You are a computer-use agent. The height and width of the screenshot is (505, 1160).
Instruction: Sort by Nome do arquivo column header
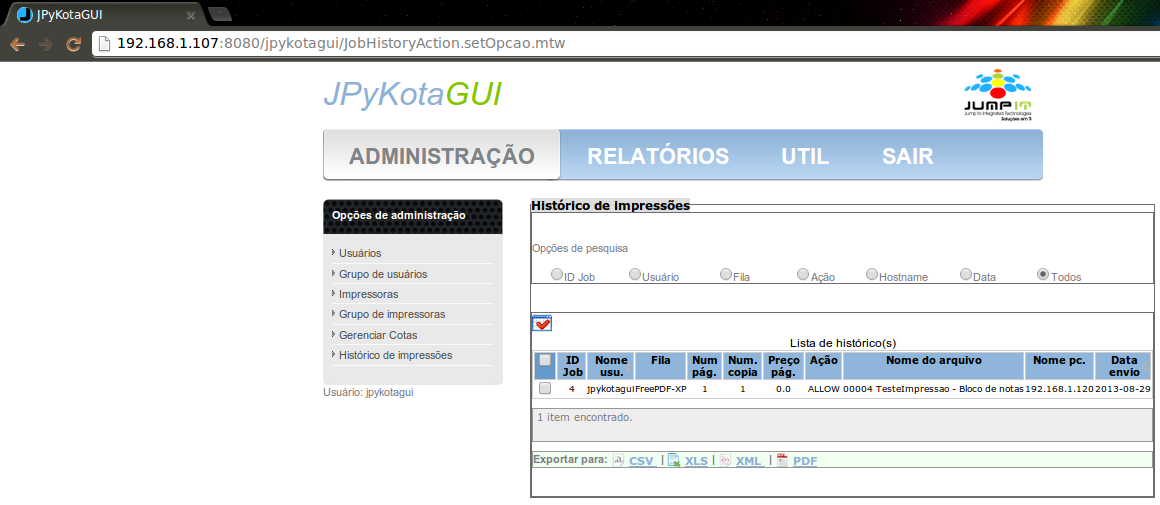coord(934,366)
